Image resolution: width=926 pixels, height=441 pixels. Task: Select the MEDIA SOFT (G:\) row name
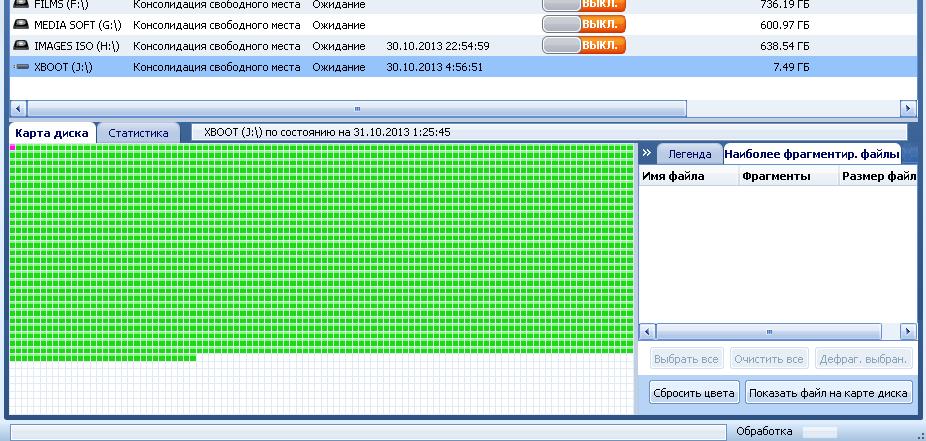point(77,25)
